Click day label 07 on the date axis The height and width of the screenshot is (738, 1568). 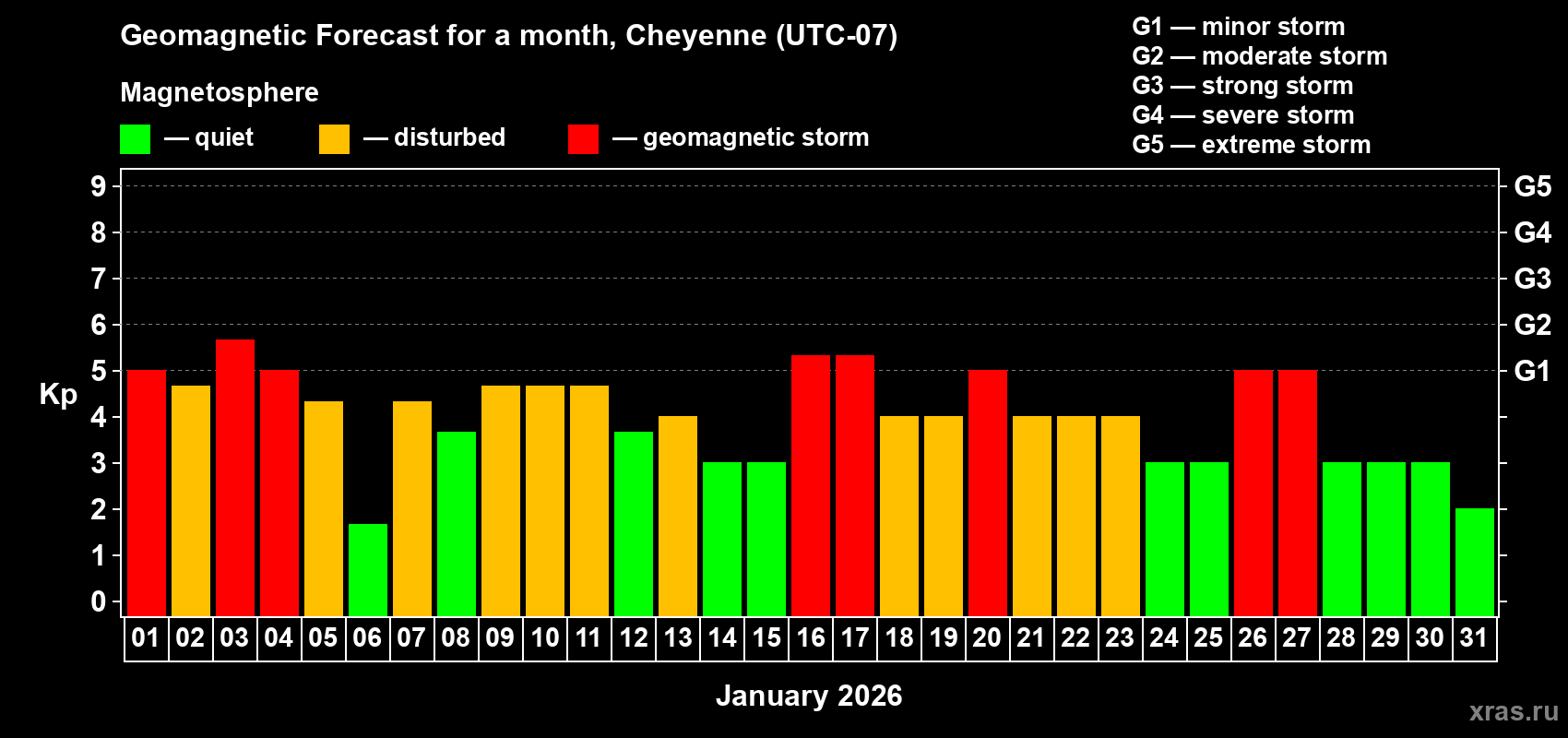tap(411, 637)
